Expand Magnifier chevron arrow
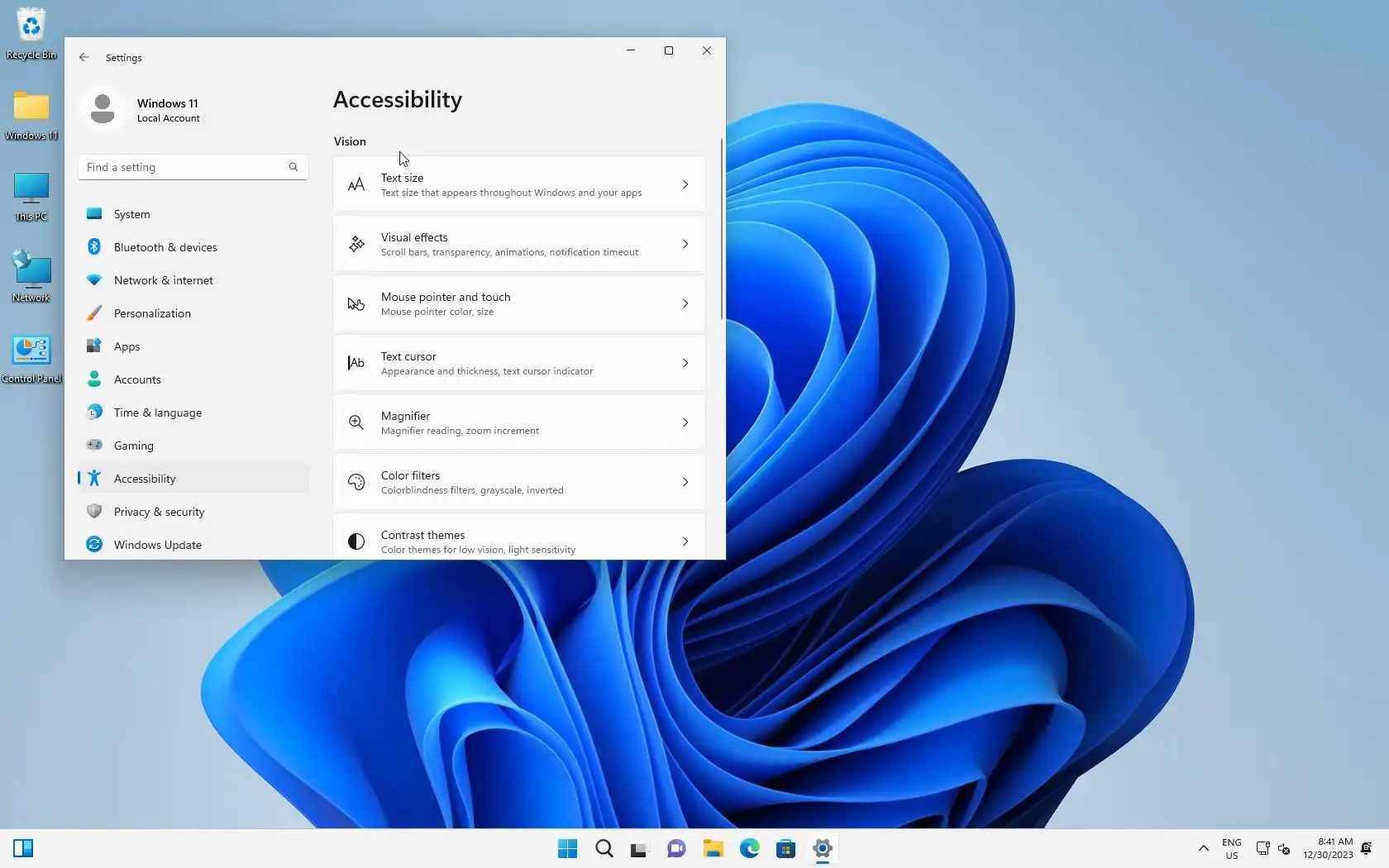 point(685,423)
